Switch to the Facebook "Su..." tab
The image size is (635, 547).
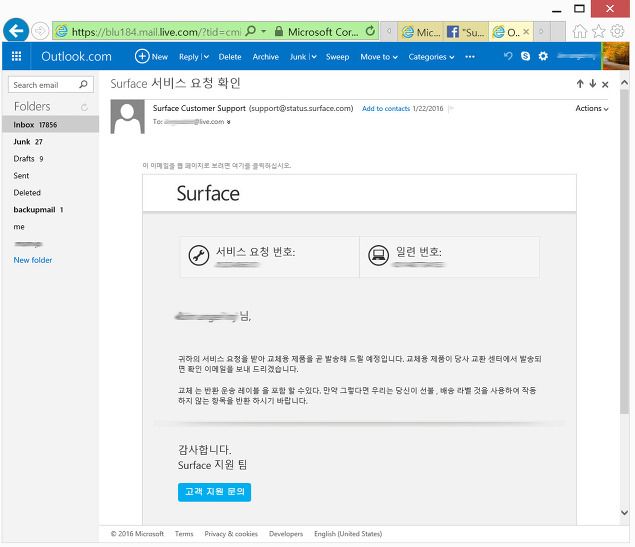(466, 32)
